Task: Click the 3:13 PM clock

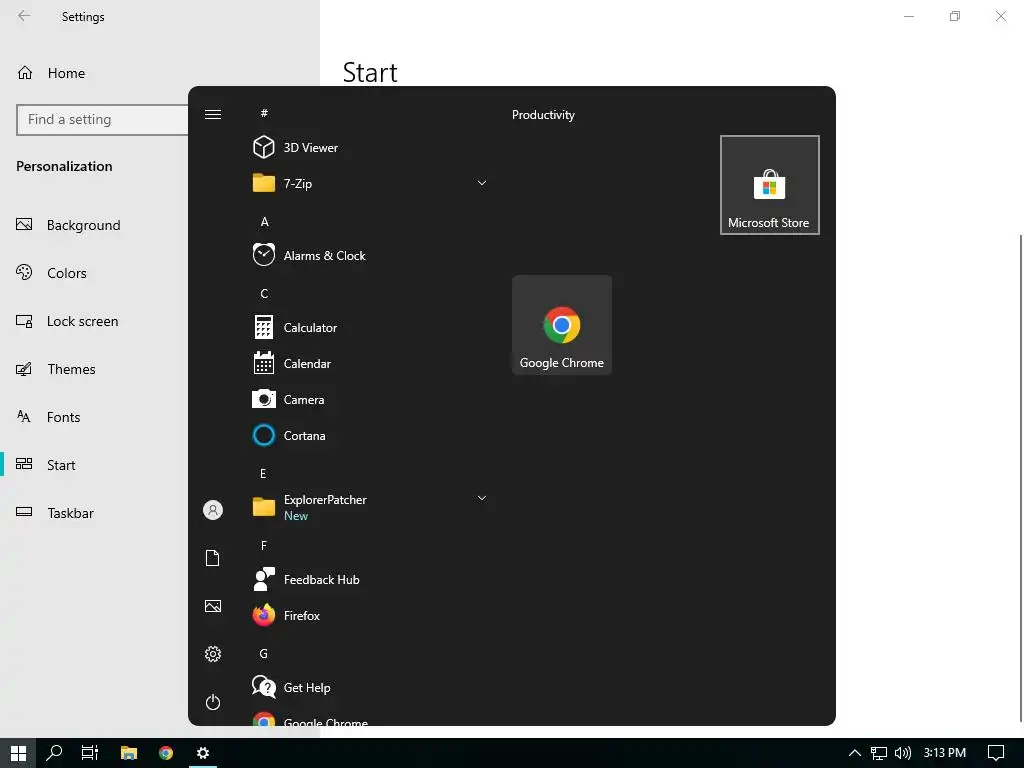Action: tap(944, 753)
